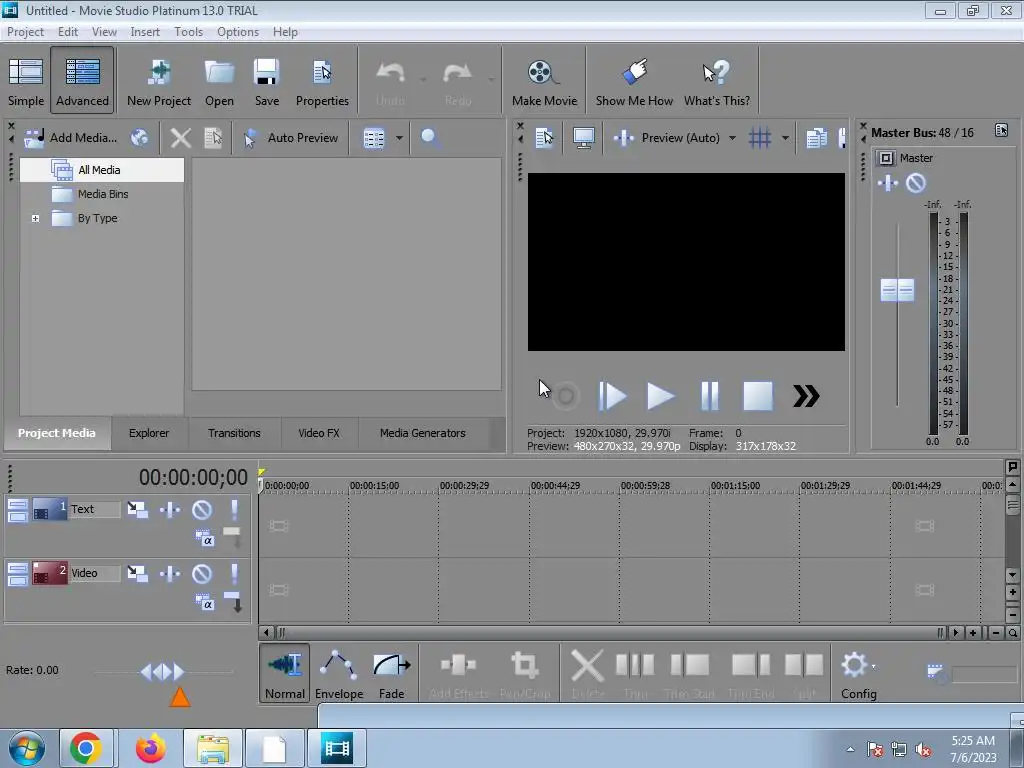Screen dimensions: 1024x768
Task: Save the current project
Action: (x=266, y=82)
